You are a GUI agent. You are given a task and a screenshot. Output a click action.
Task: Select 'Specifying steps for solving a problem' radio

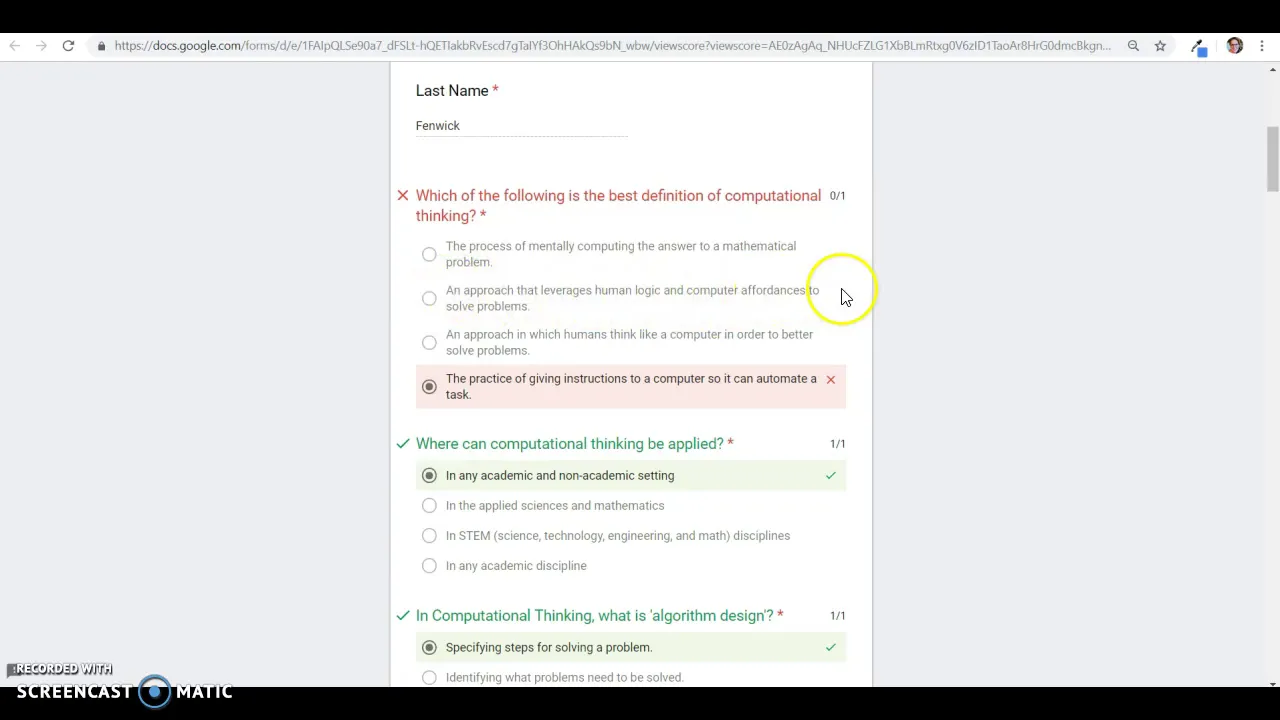pyautogui.click(x=429, y=648)
